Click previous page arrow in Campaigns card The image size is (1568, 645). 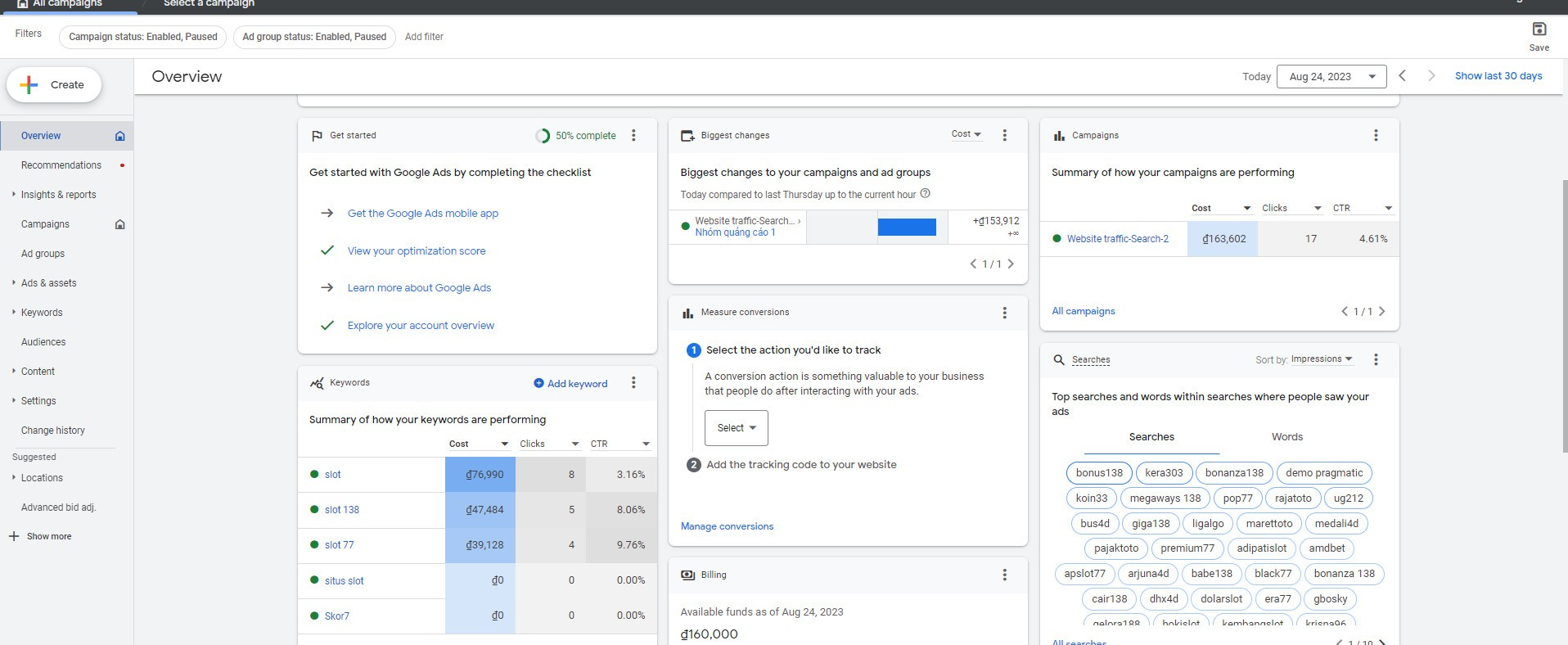click(x=1345, y=311)
